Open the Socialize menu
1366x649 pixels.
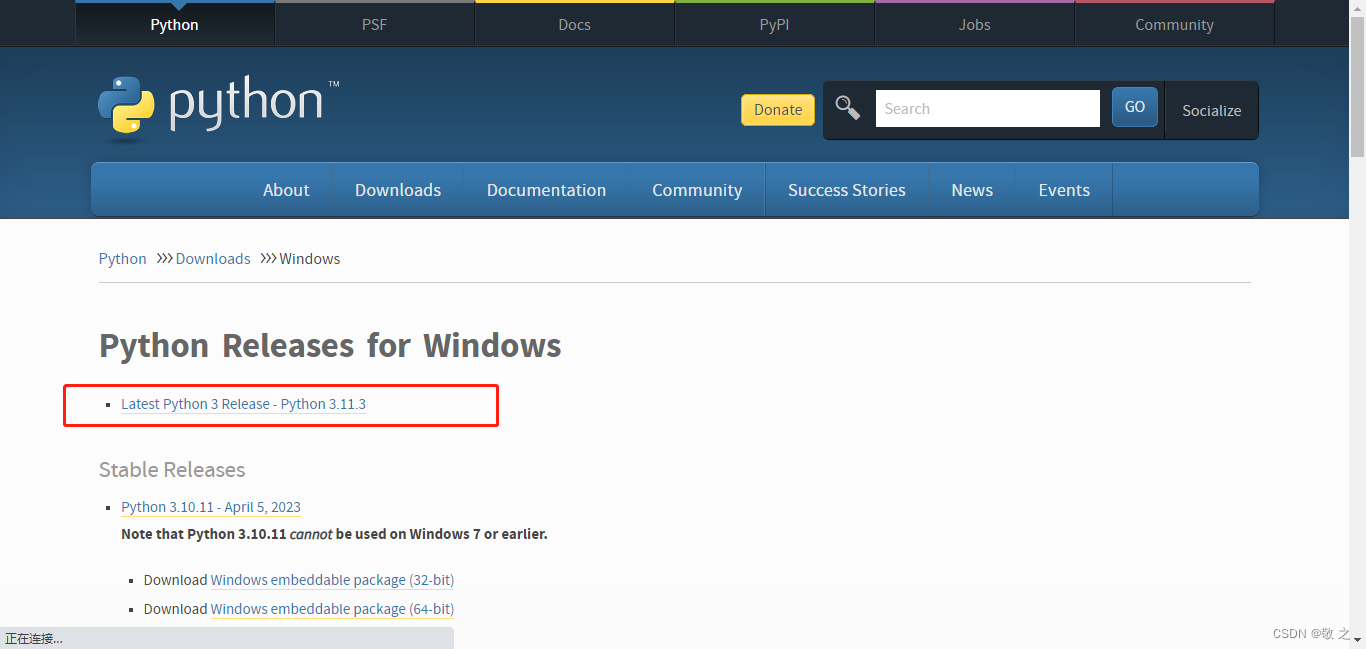(1212, 110)
